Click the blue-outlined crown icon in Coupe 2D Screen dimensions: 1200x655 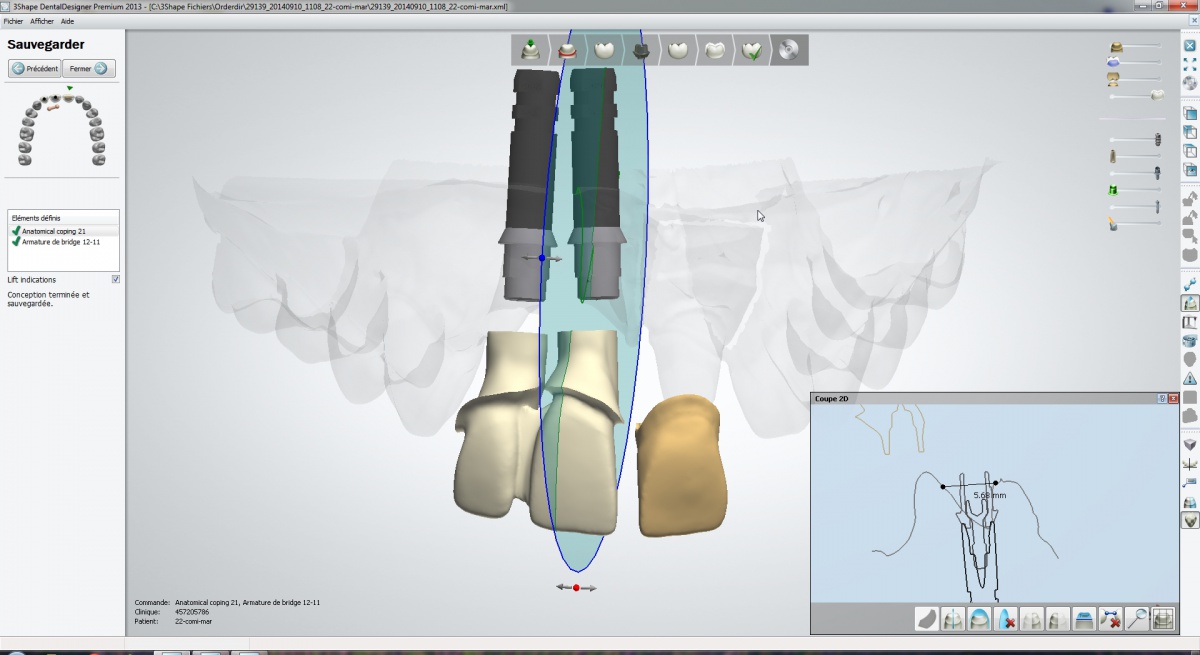coord(979,619)
